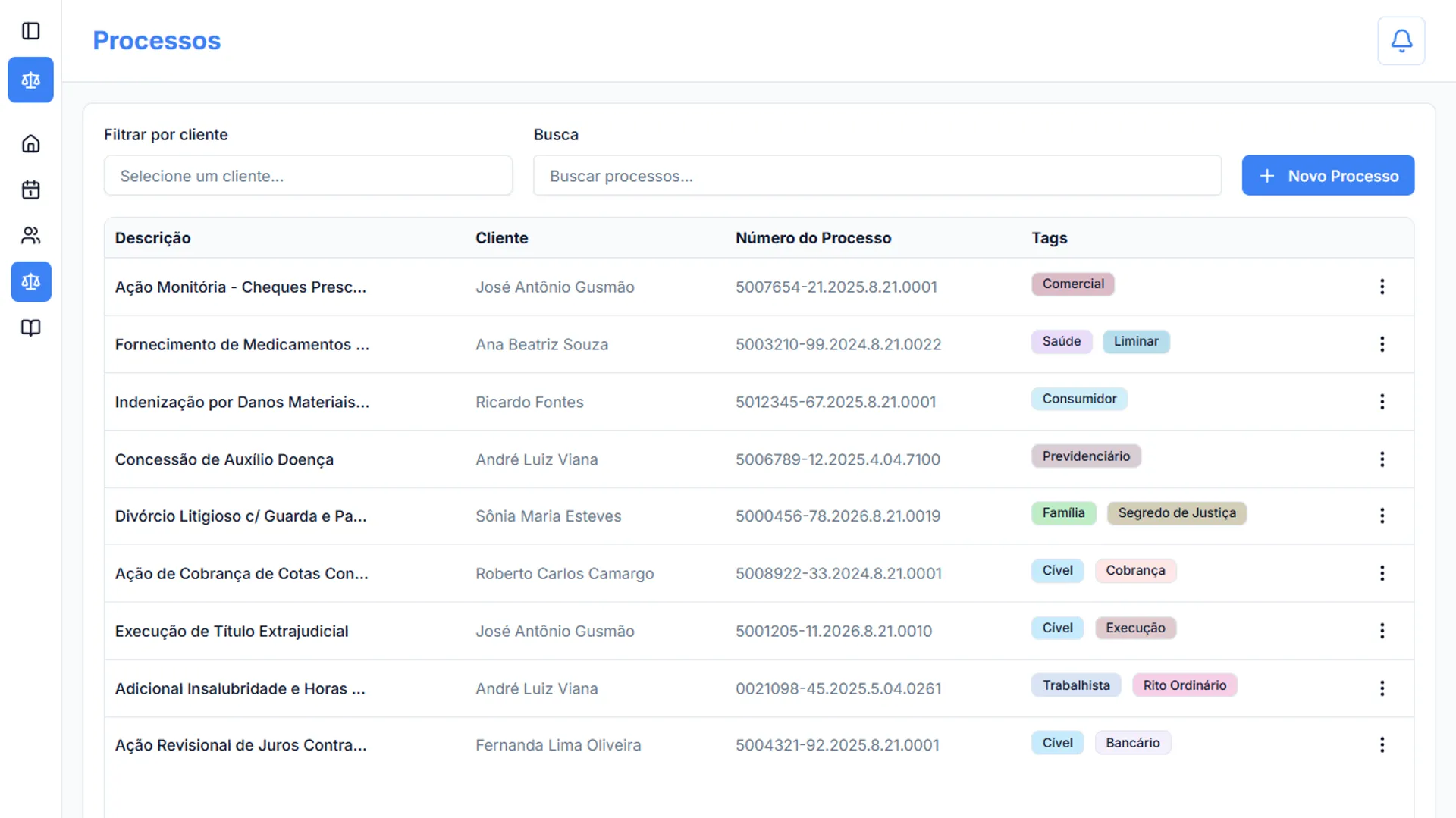Open the Selecione um cliente dropdown

(308, 175)
